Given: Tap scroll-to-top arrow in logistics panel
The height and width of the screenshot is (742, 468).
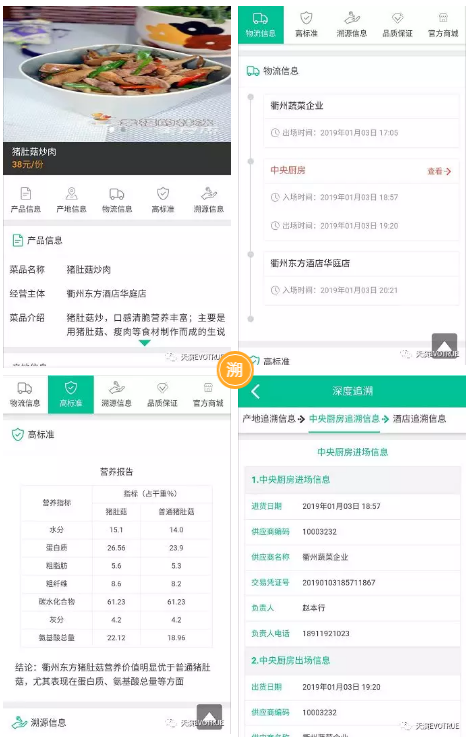Looking at the screenshot, I should pos(444,345).
